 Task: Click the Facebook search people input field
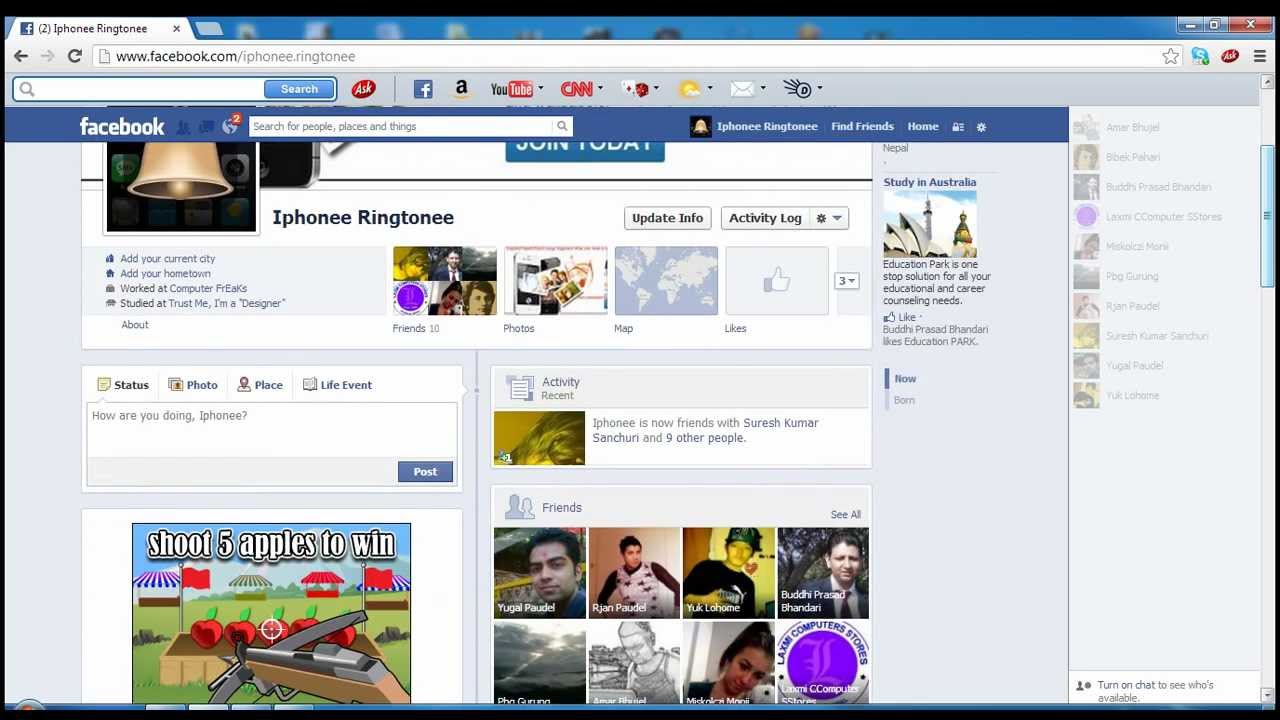[x=402, y=126]
